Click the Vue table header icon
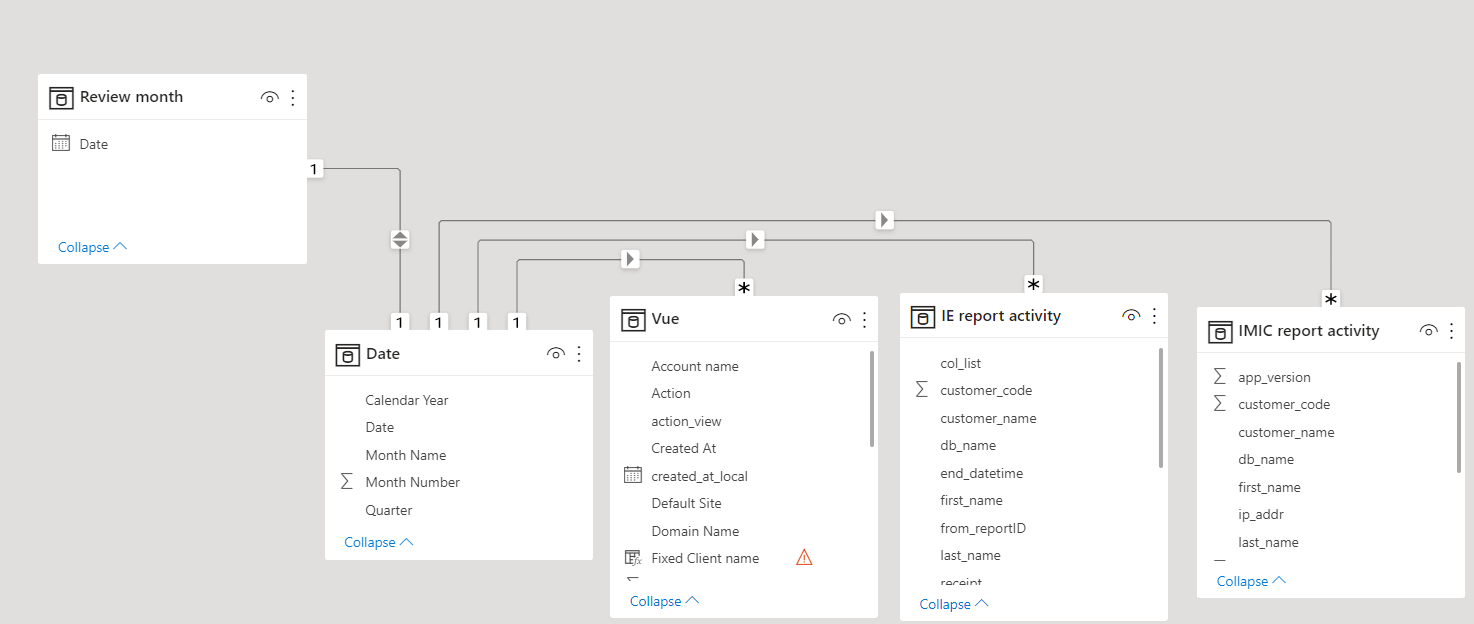The image size is (1474, 624). (x=633, y=320)
